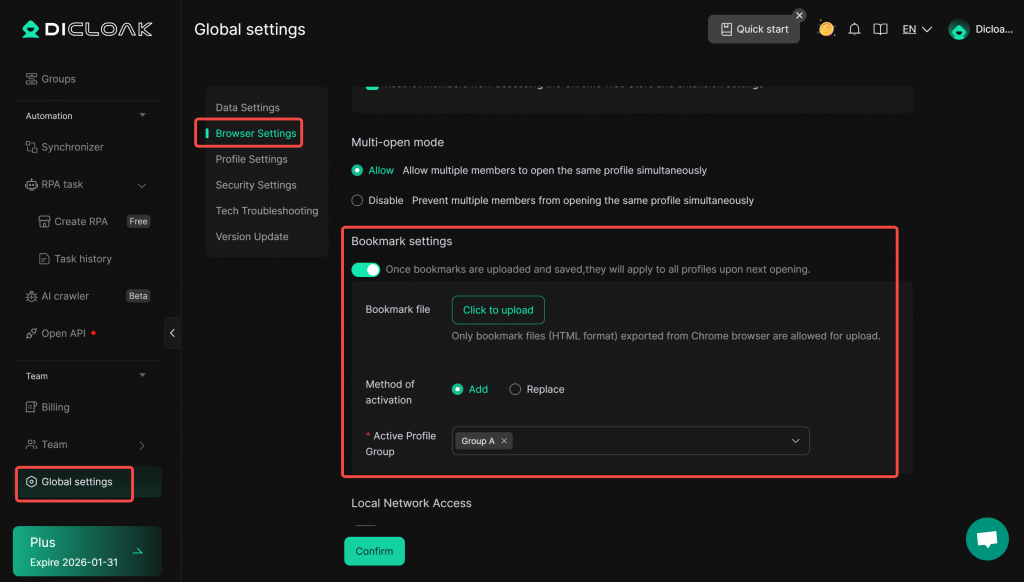Open the EN language dropdown
This screenshot has height=582, width=1024.
917,30
